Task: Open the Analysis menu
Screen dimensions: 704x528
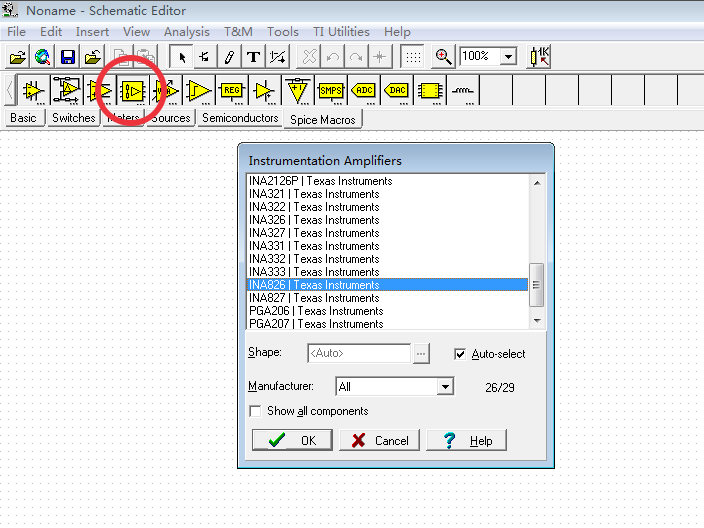Action: tap(186, 32)
